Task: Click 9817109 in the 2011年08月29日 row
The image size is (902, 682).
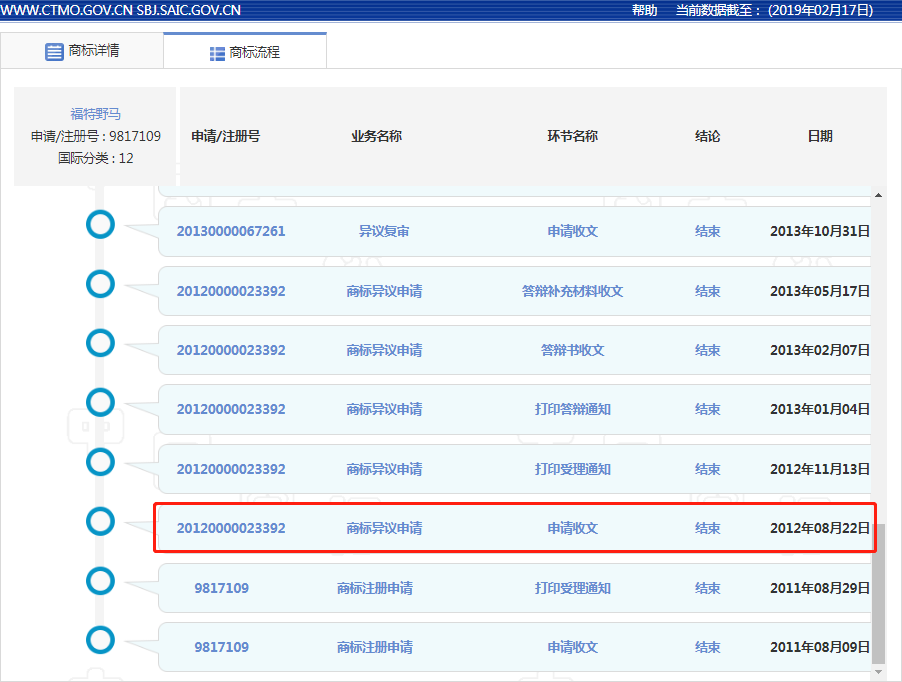Action: pos(221,588)
